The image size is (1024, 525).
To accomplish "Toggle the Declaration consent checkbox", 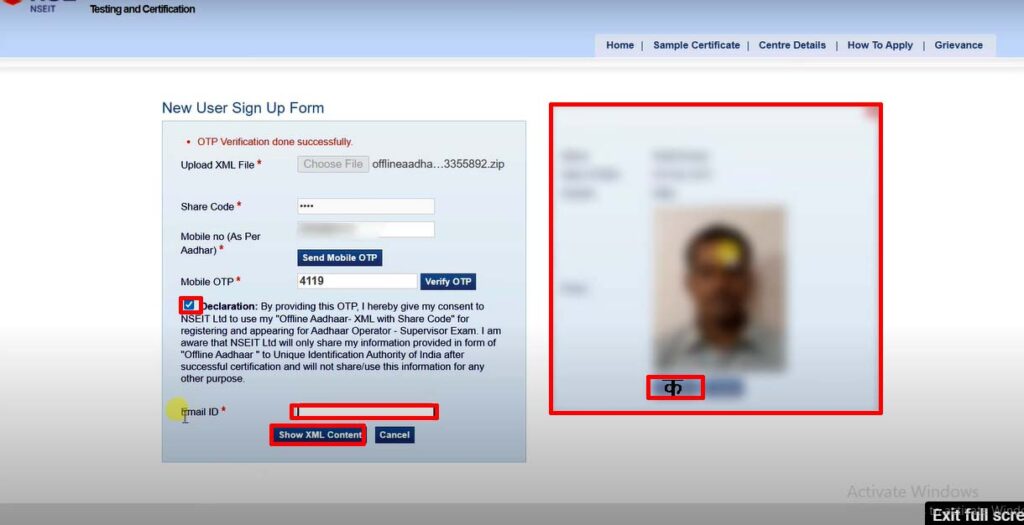I will (x=189, y=305).
